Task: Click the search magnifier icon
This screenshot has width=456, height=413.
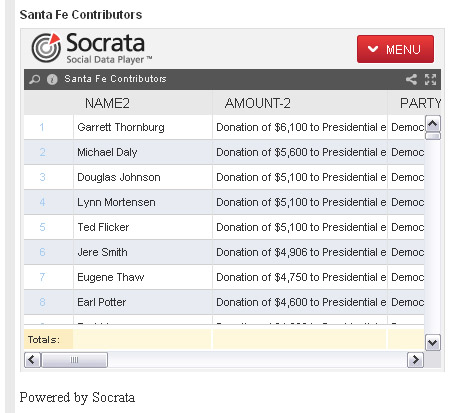Action: click(34, 79)
